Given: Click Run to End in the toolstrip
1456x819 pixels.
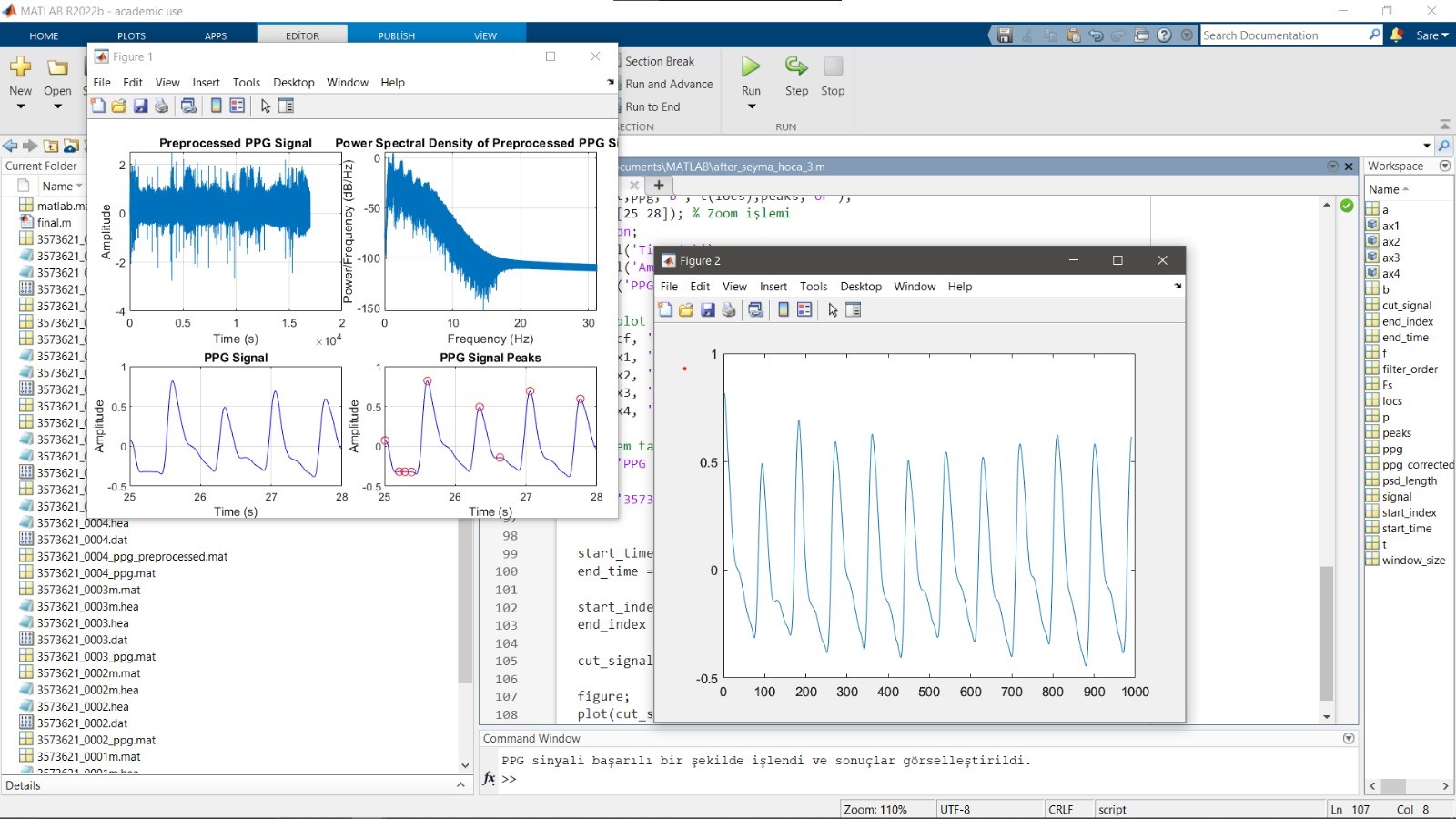Looking at the screenshot, I should pyautogui.click(x=652, y=106).
